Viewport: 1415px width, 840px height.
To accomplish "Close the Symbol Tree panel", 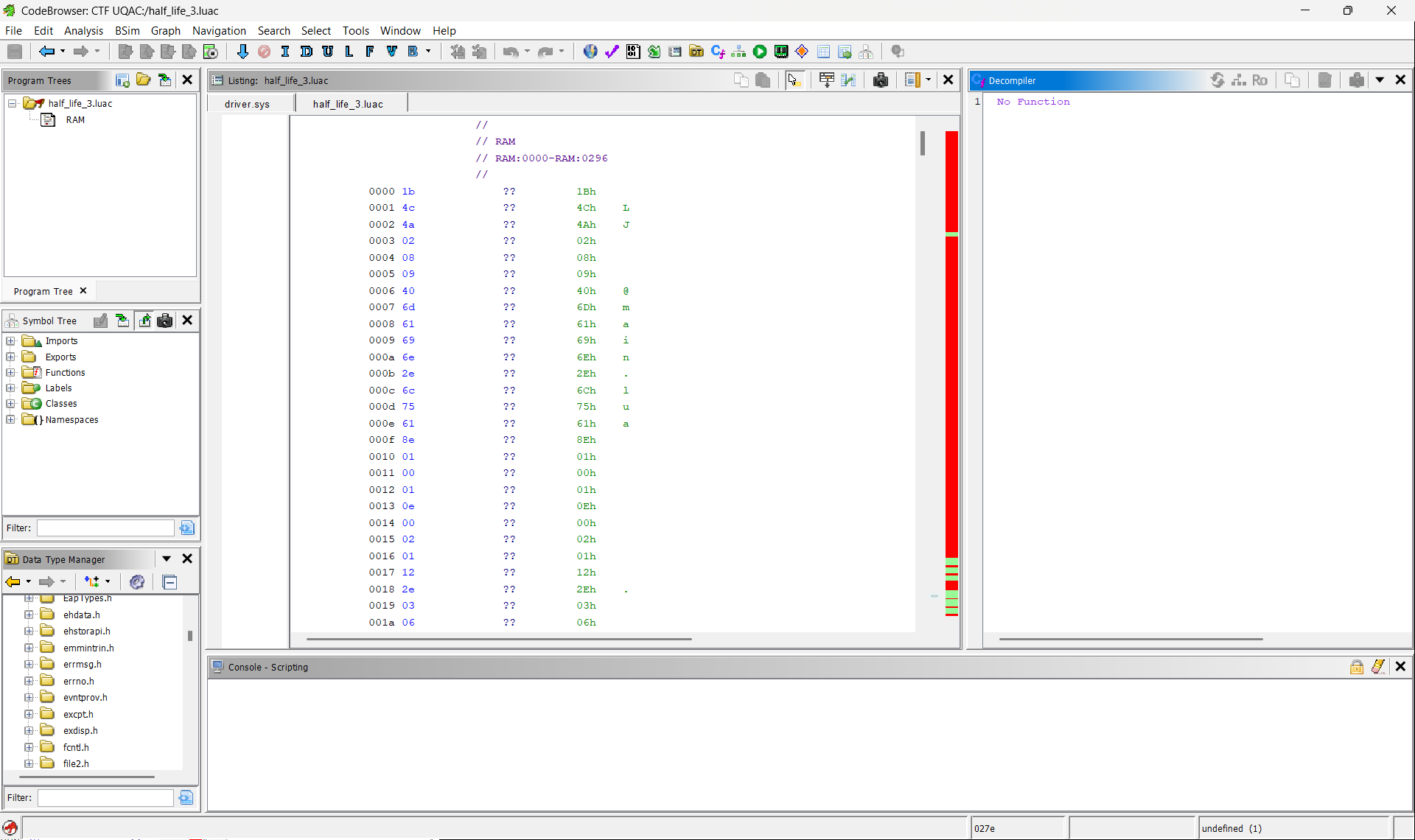I will [187, 320].
